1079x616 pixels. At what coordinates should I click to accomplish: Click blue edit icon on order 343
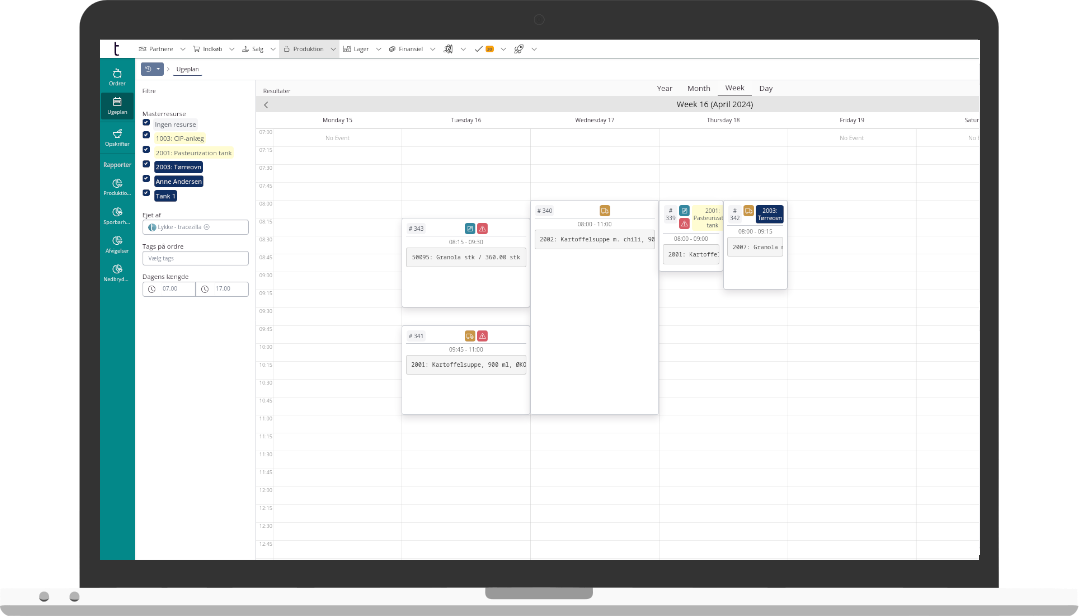[470, 228]
